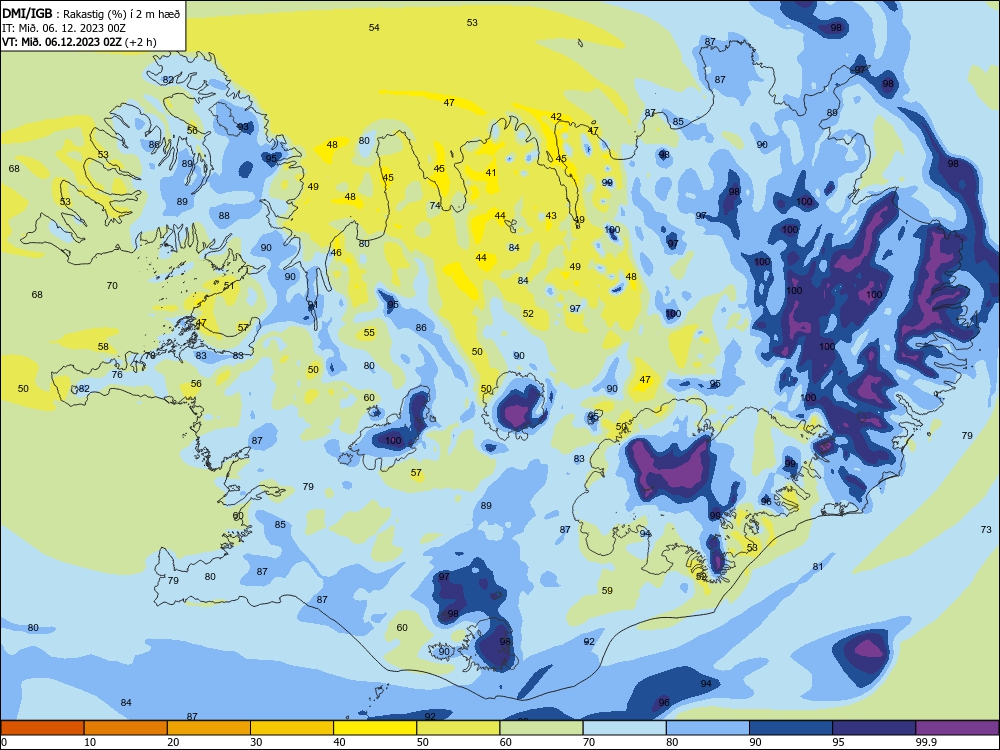Click the "99.9" label on the legend scale
The height and width of the screenshot is (750, 1000).
pos(926,742)
